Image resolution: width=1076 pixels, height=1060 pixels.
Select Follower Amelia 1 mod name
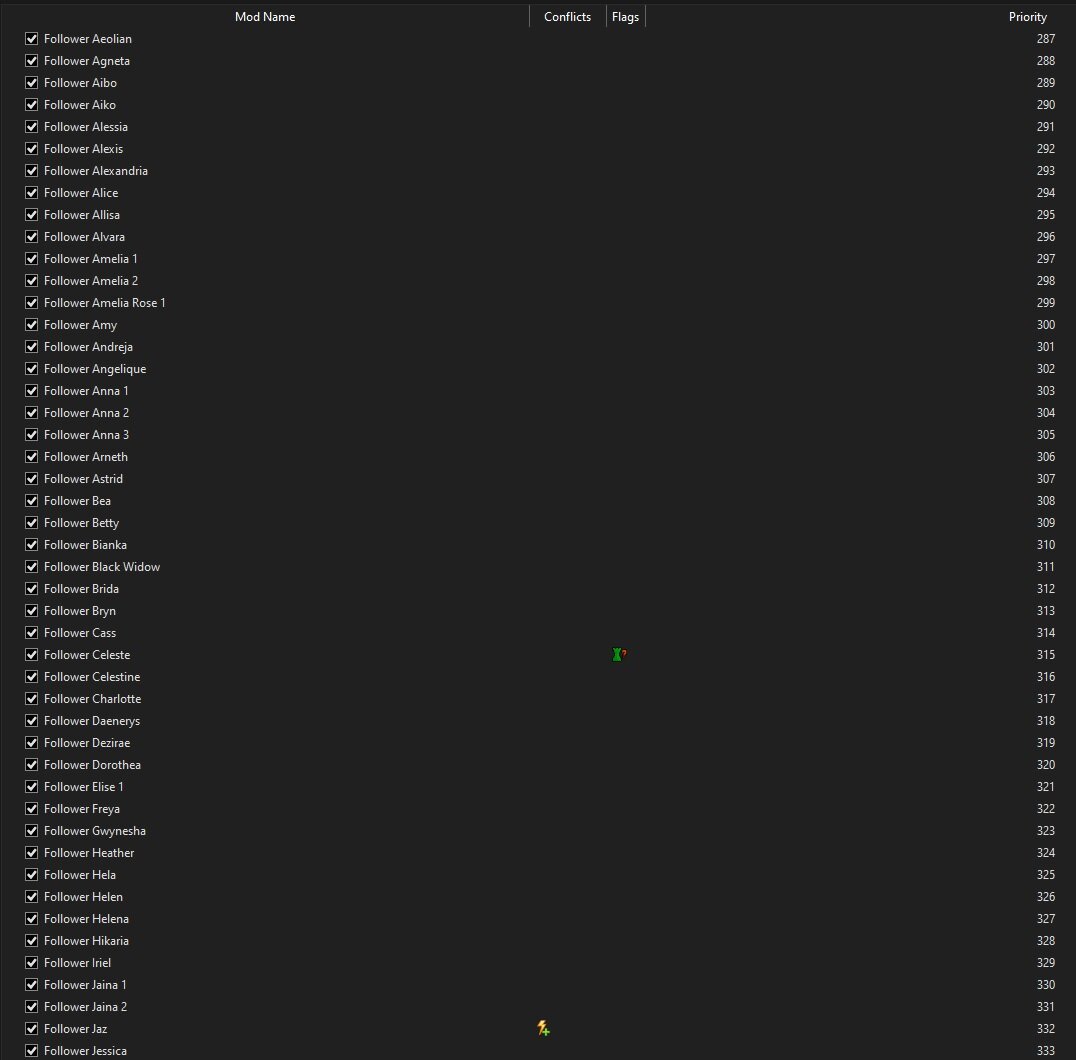click(x=91, y=259)
